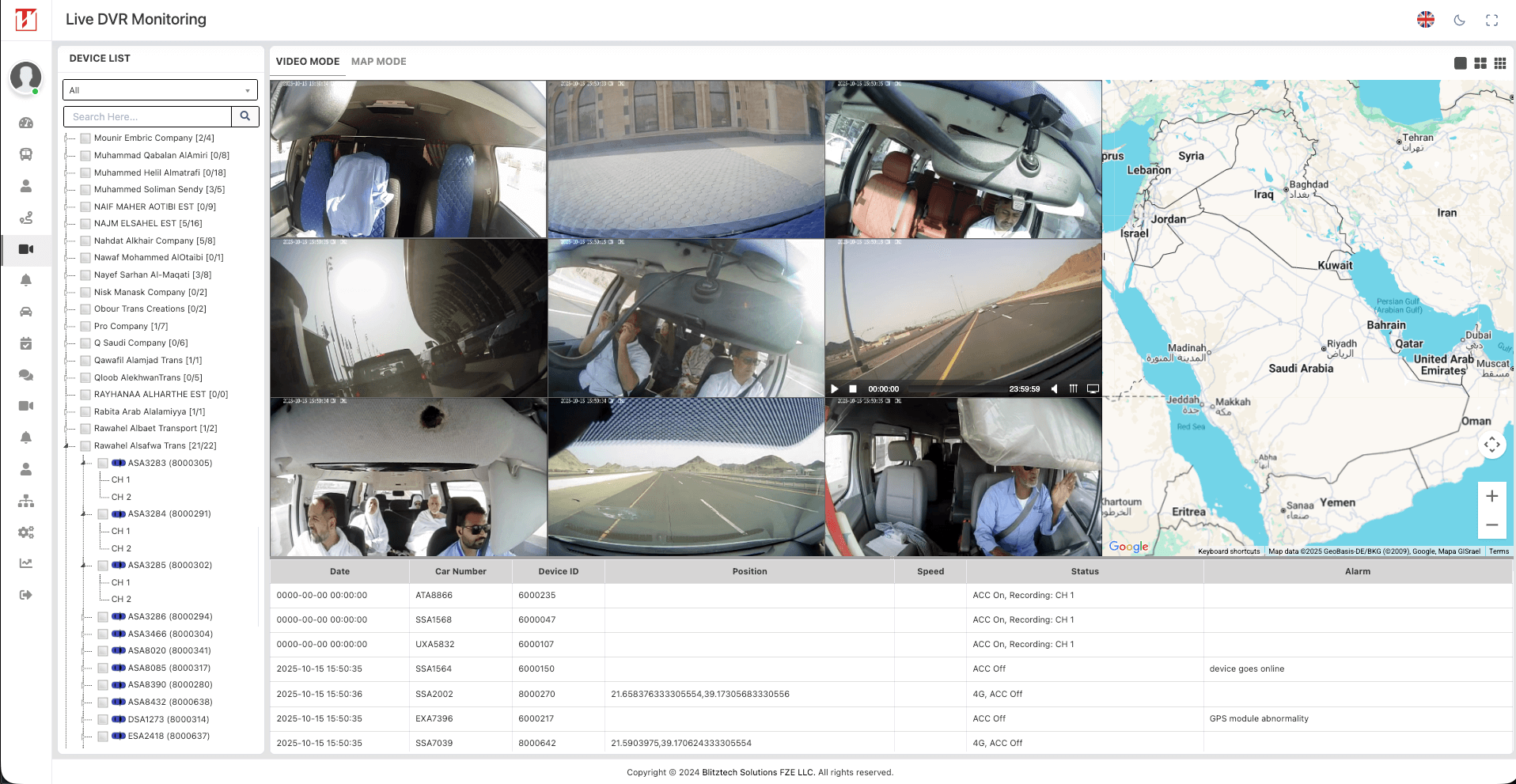The image size is (1516, 784).
Task: Enter fullscreen using the frame icon
Action: pyautogui.click(x=1491, y=21)
